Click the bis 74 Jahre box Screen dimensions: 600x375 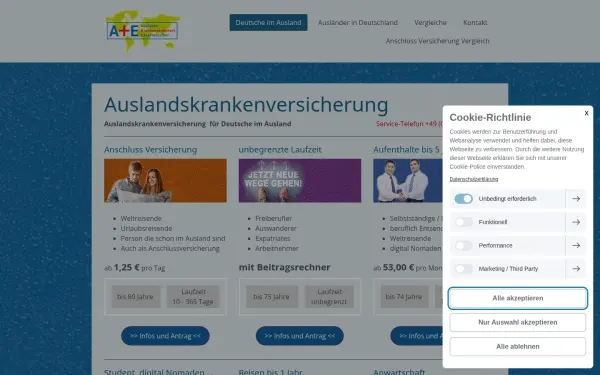404,297
